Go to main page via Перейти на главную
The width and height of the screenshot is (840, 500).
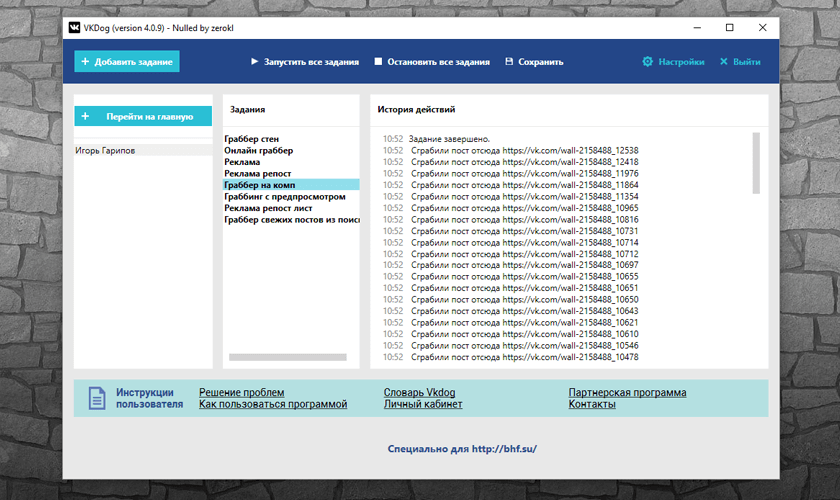pyautogui.click(x=143, y=116)
